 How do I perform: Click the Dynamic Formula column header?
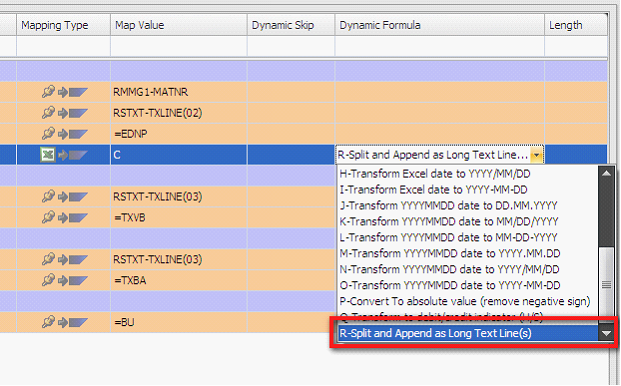pos(440,25)
